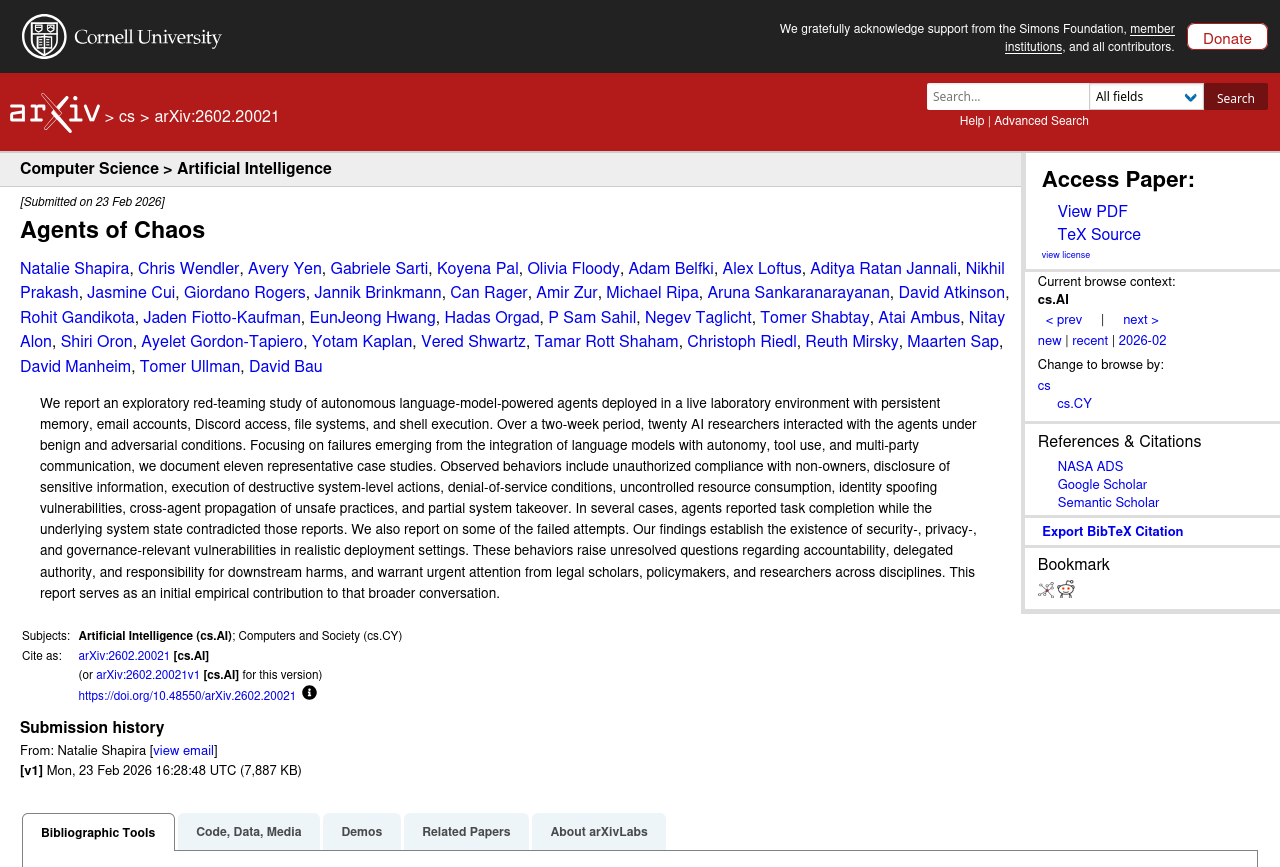Select the Related Papers tab
This screenshot has width=1280, height=867.
coord(466,832)
